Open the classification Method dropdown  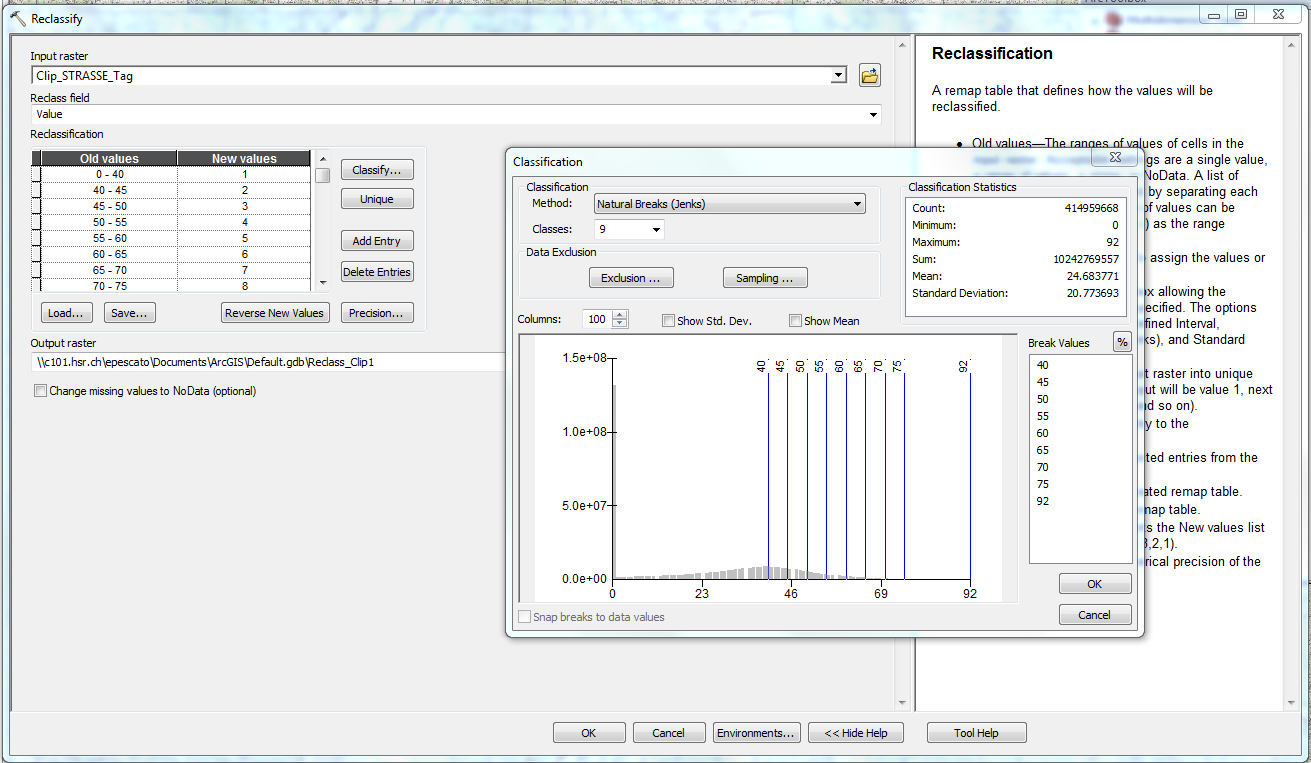[857, 204]
